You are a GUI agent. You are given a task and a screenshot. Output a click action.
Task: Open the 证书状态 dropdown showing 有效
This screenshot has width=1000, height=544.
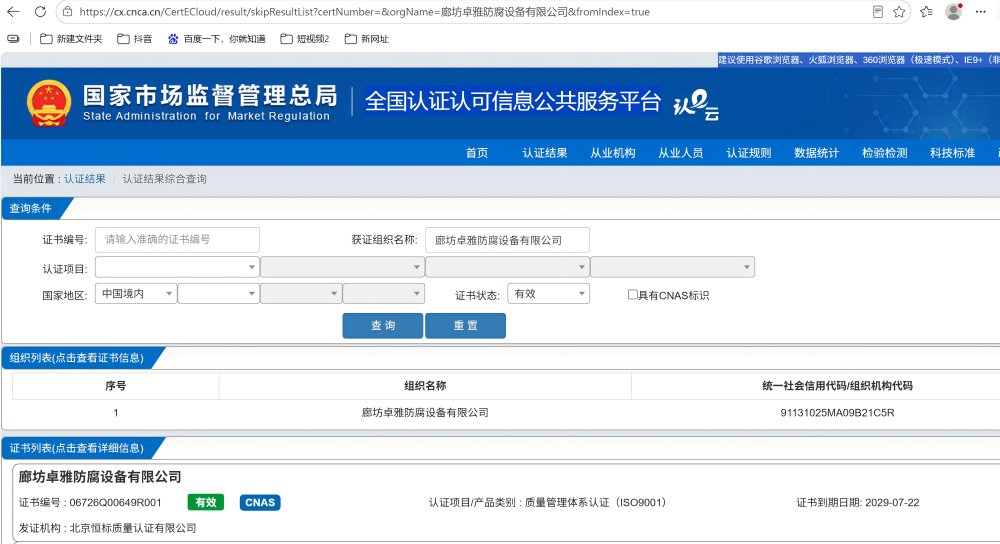[x=548, y=293]
